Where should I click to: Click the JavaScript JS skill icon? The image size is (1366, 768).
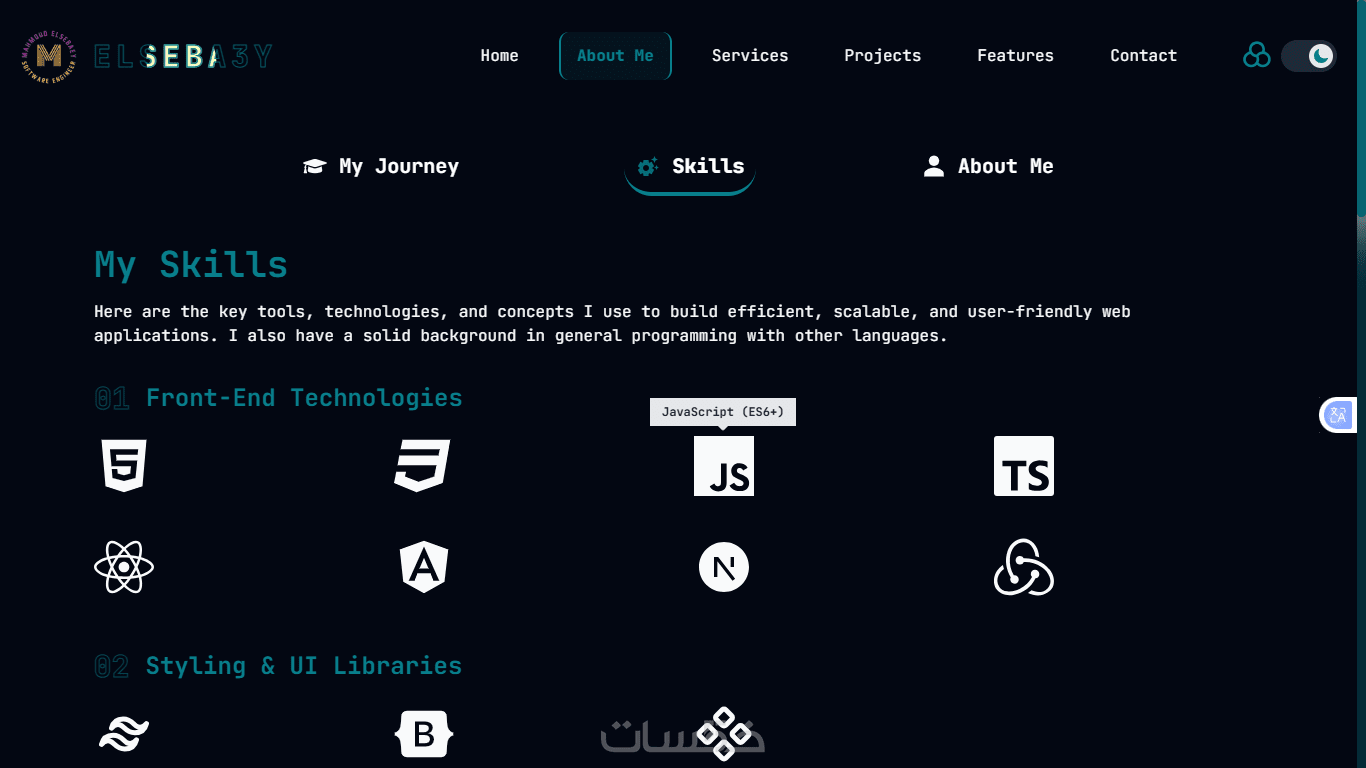pyautogui.click(x=724, y=466)
